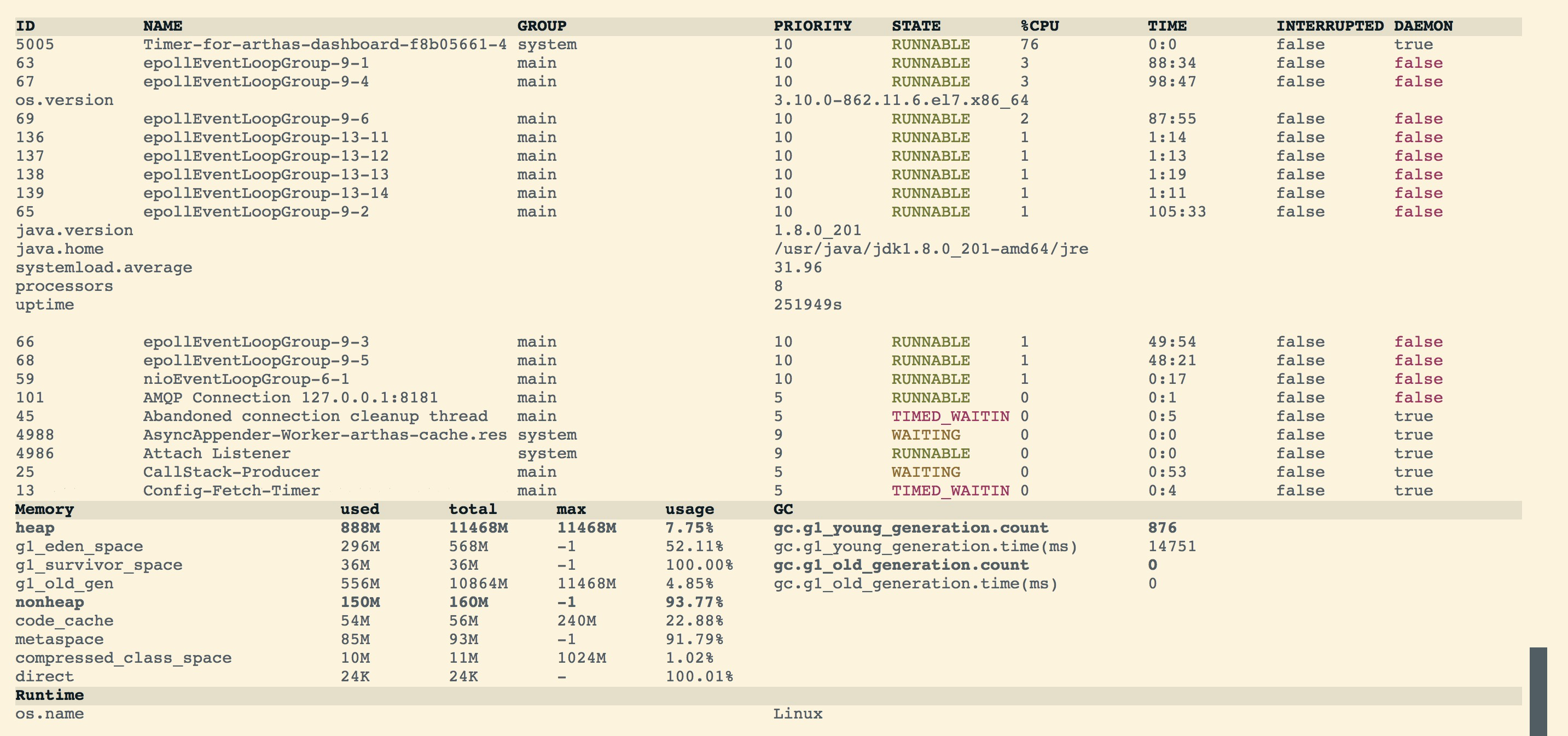The width and height of the screenshot is (1568, 736).
Task: Click the os.name value Linux
Action: 797,714
